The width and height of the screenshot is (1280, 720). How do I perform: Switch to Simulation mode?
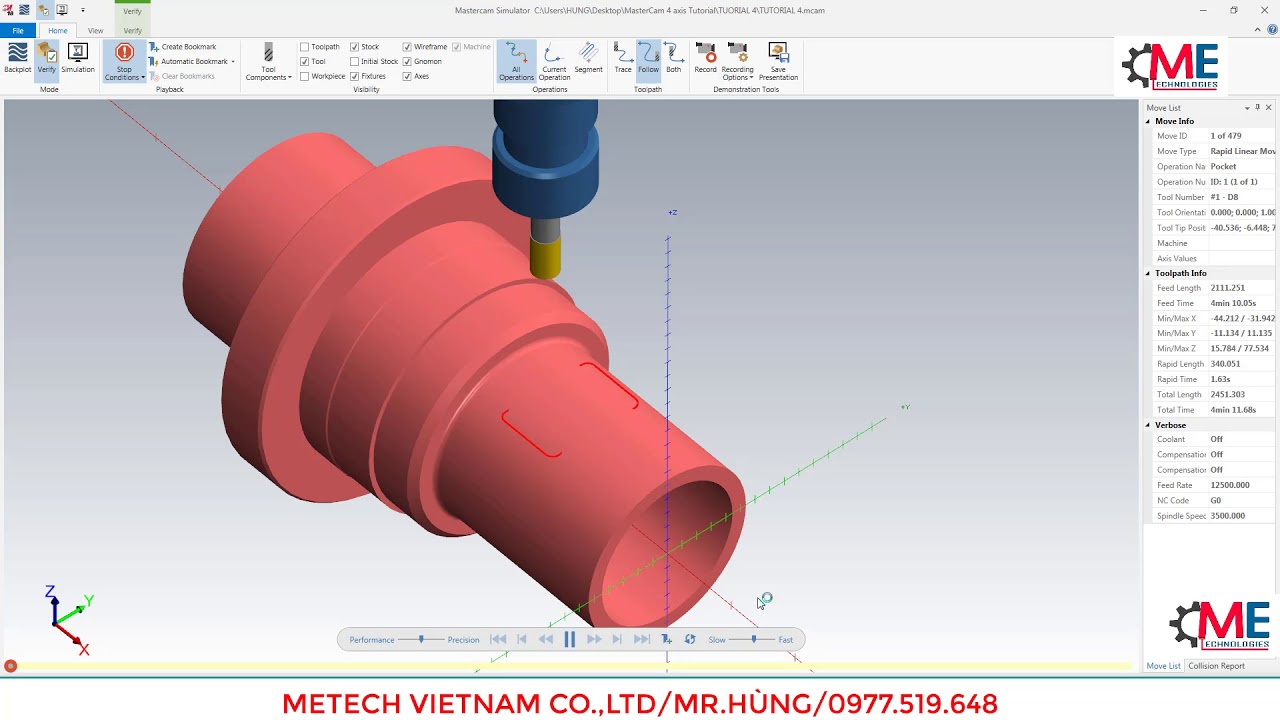(78, 58)
